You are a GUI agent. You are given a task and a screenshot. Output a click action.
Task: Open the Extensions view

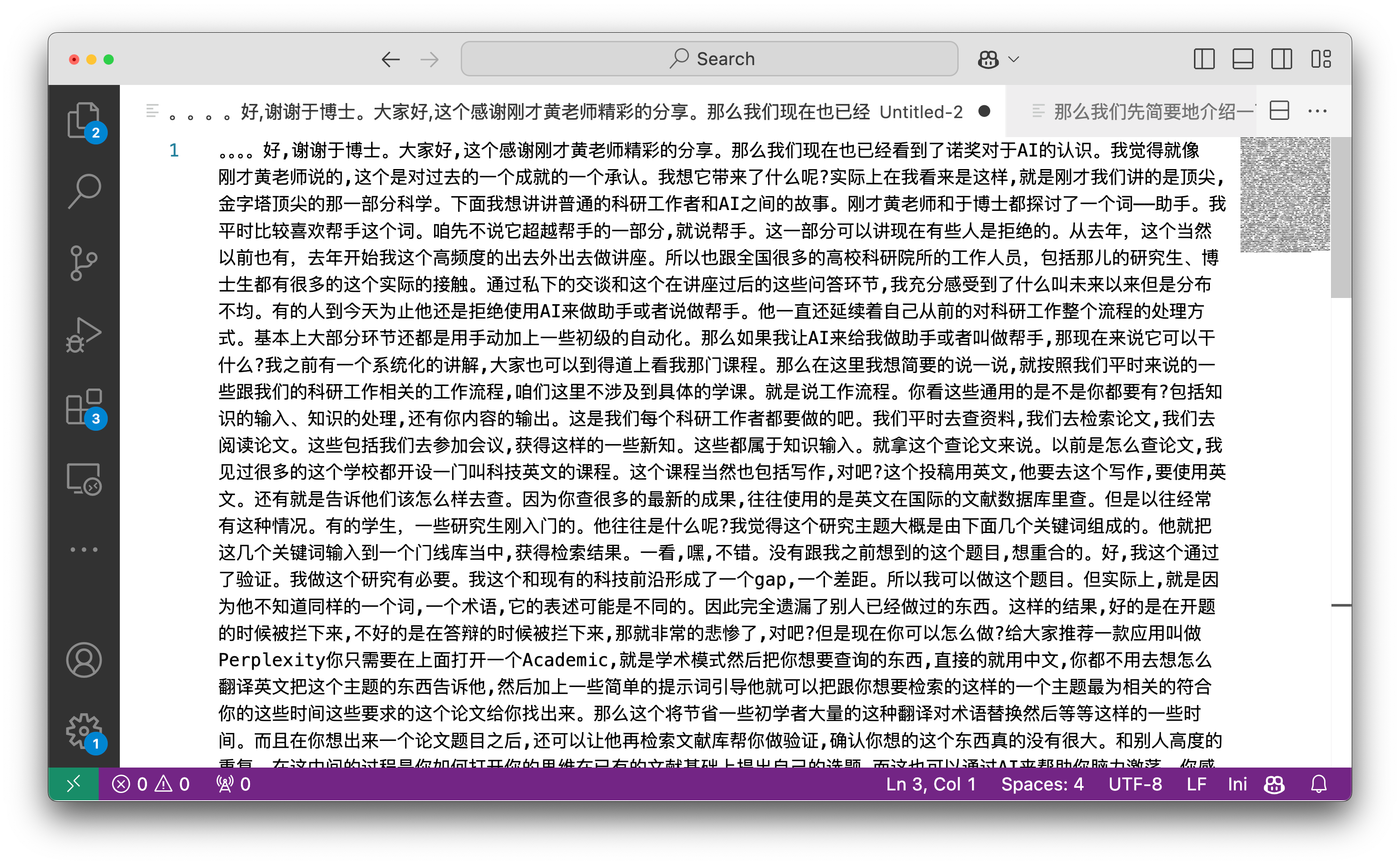click(x=84, y=407)
